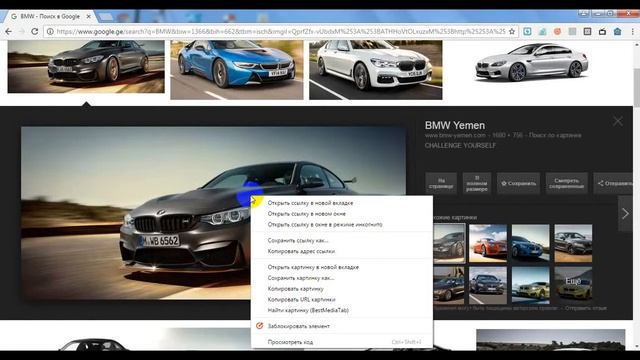Viewport: 640px width, 360px height.
Task: Open the grey BMW M4 thumbnail in results row
Action: point(86,66)
